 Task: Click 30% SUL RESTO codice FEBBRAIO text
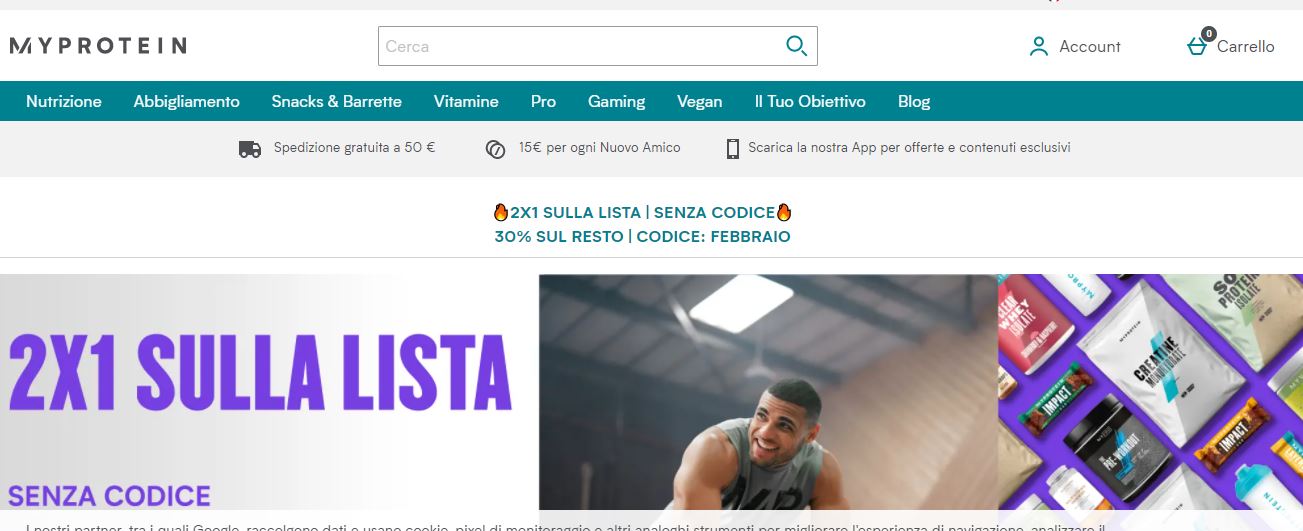tap(642, 237)
